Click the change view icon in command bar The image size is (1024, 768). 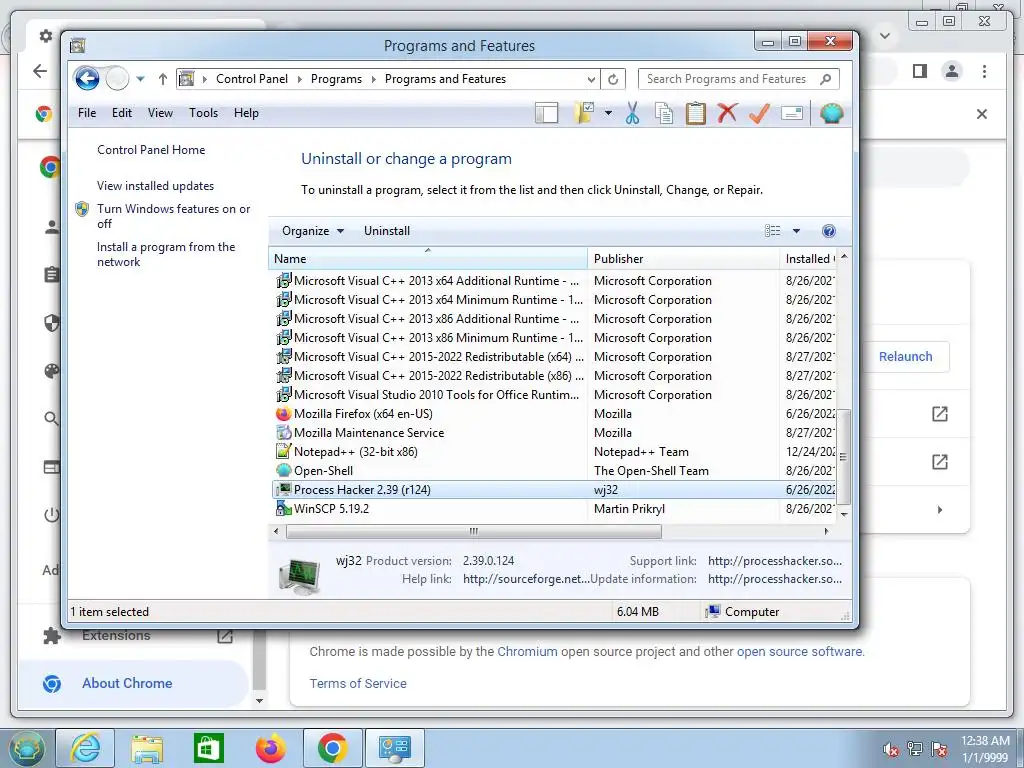(x=773, y=231)
